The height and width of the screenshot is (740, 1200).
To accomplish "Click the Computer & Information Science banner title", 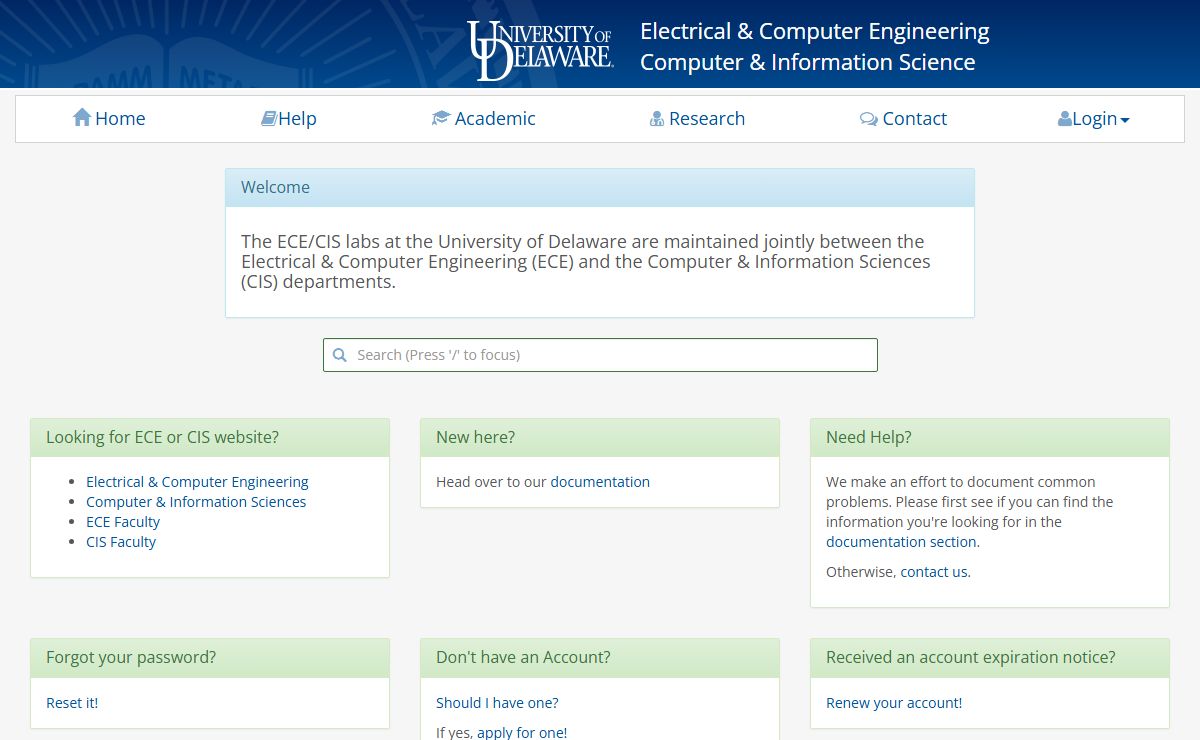I will [808, 63].
